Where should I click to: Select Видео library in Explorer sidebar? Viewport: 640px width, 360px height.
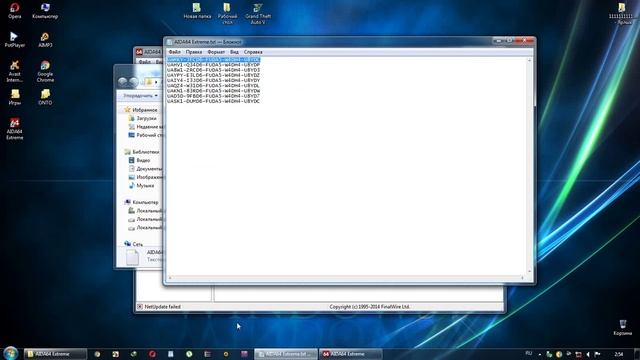pyautogui.click(x=139, y=160)
